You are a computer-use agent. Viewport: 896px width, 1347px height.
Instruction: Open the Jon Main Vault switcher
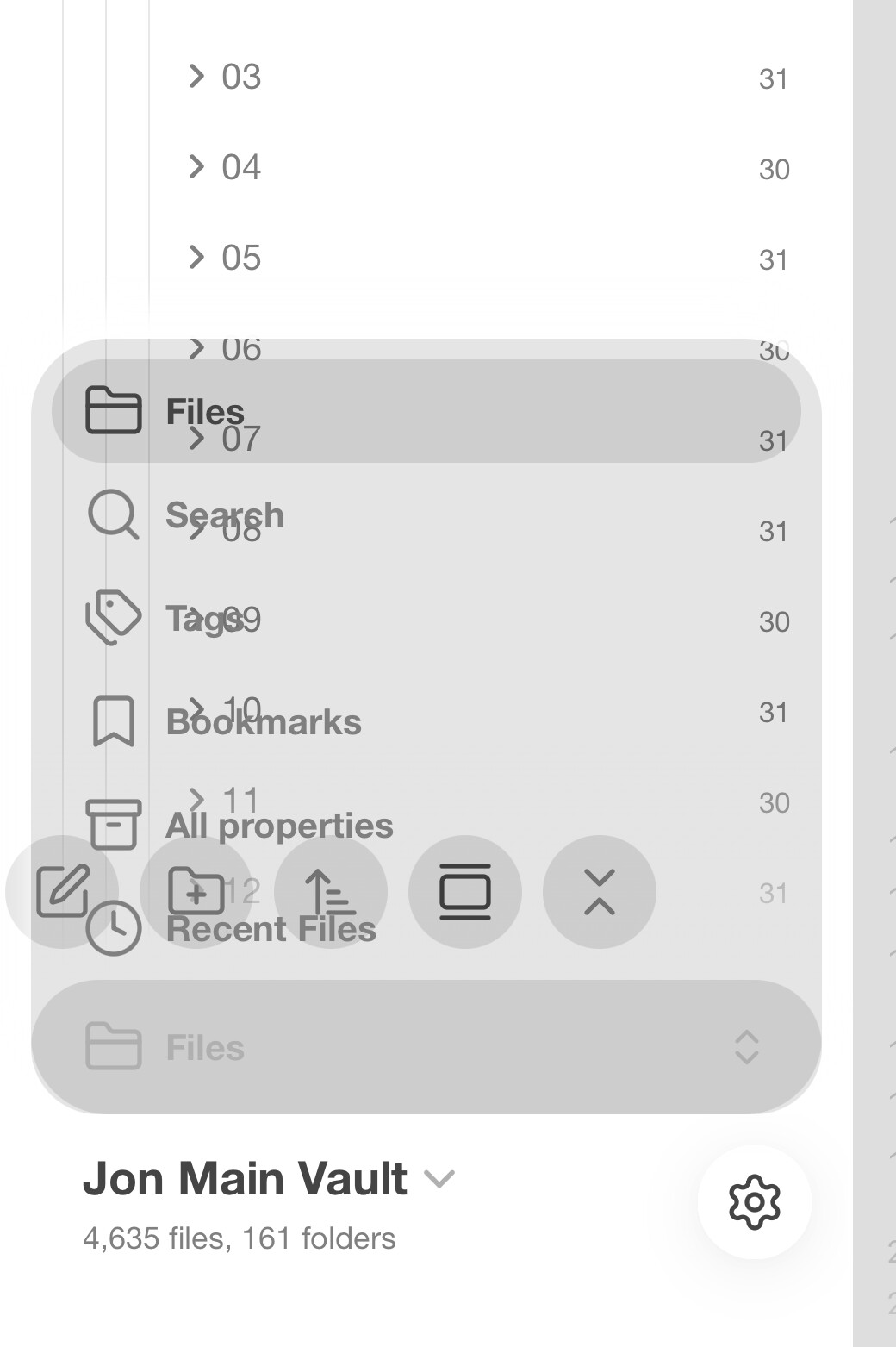[x=269, y=1179]
